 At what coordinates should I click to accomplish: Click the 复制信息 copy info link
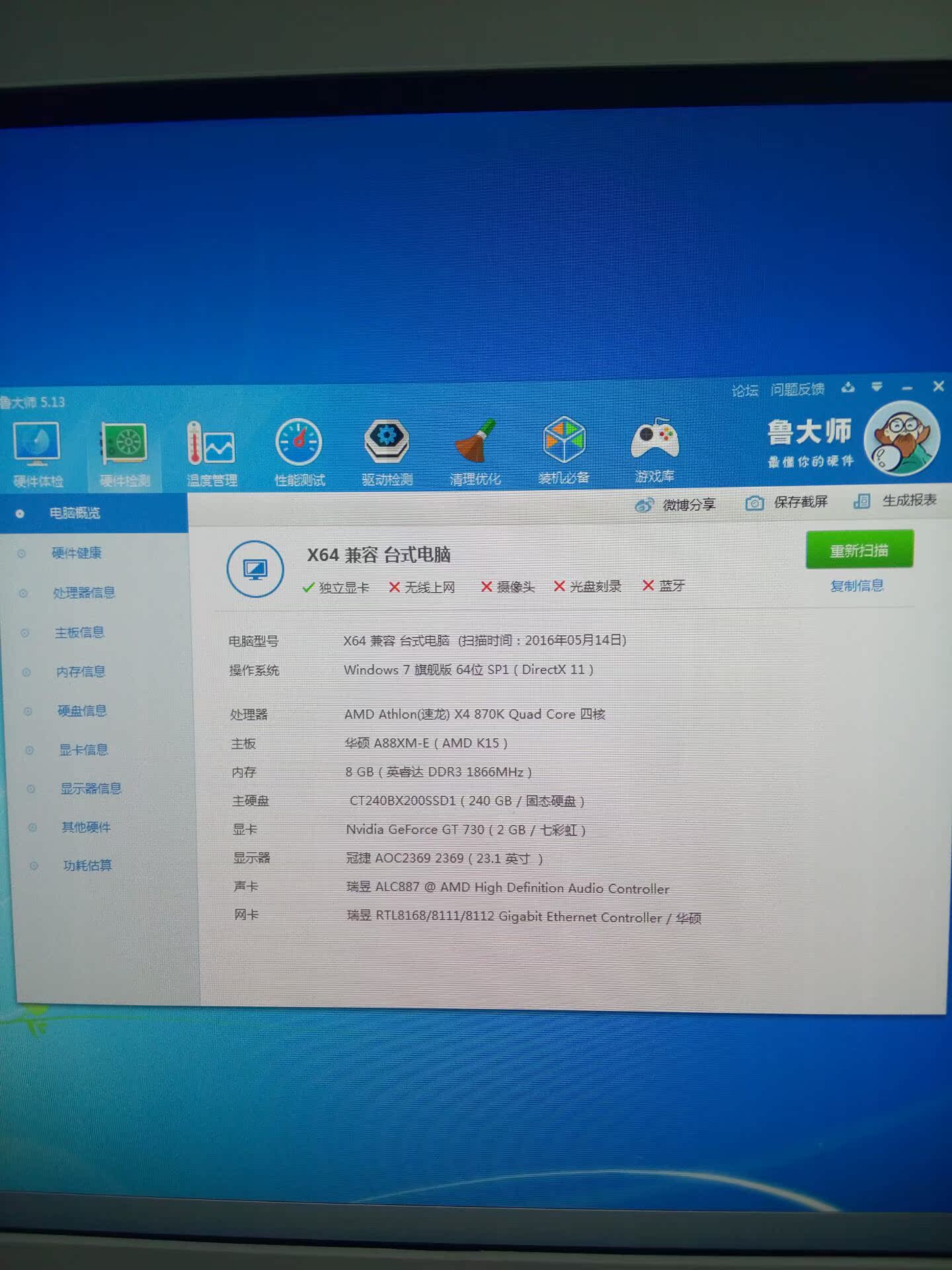pos(857,586)
